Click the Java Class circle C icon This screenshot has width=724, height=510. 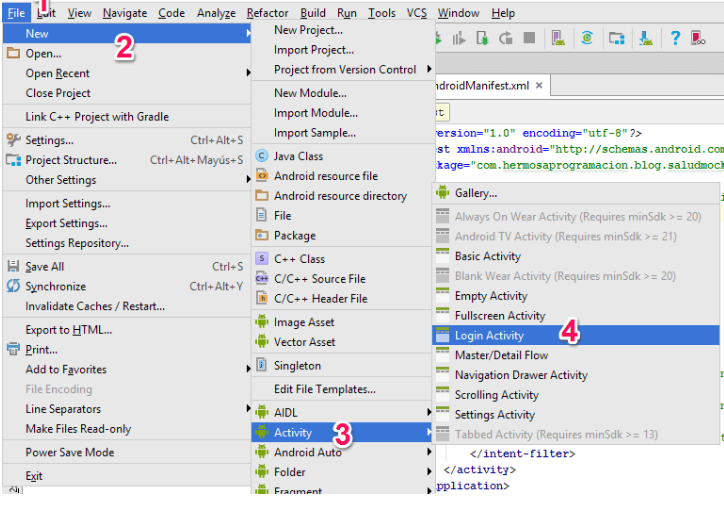click(x=262, y=156)
